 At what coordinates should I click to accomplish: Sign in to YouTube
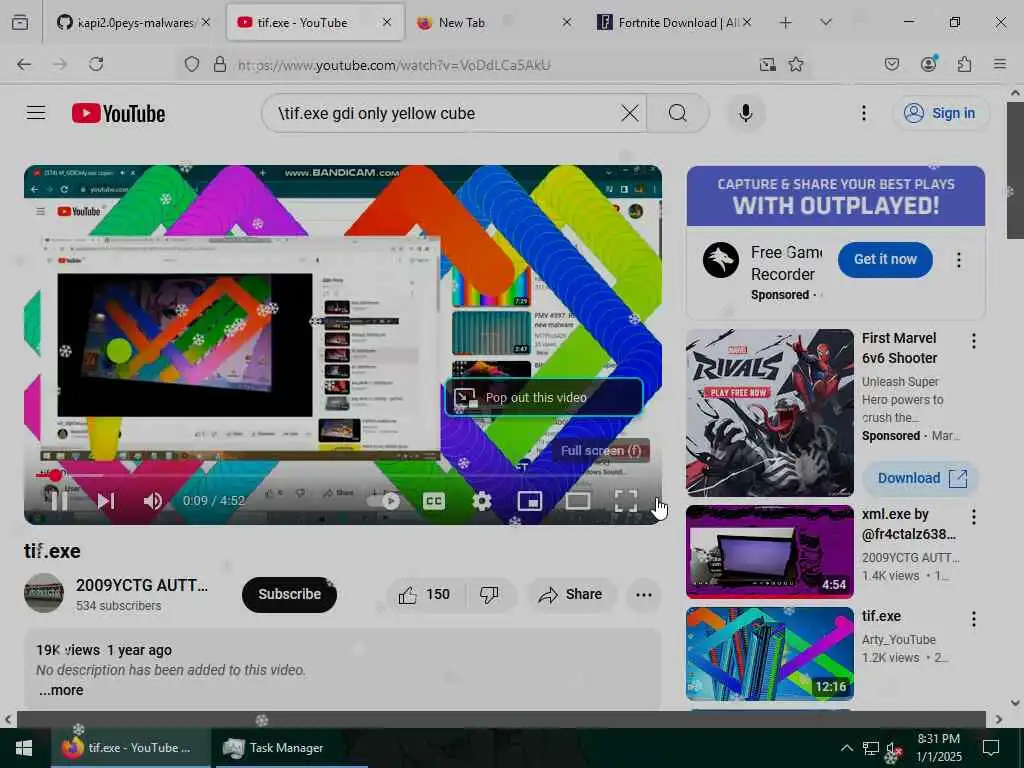940,113
